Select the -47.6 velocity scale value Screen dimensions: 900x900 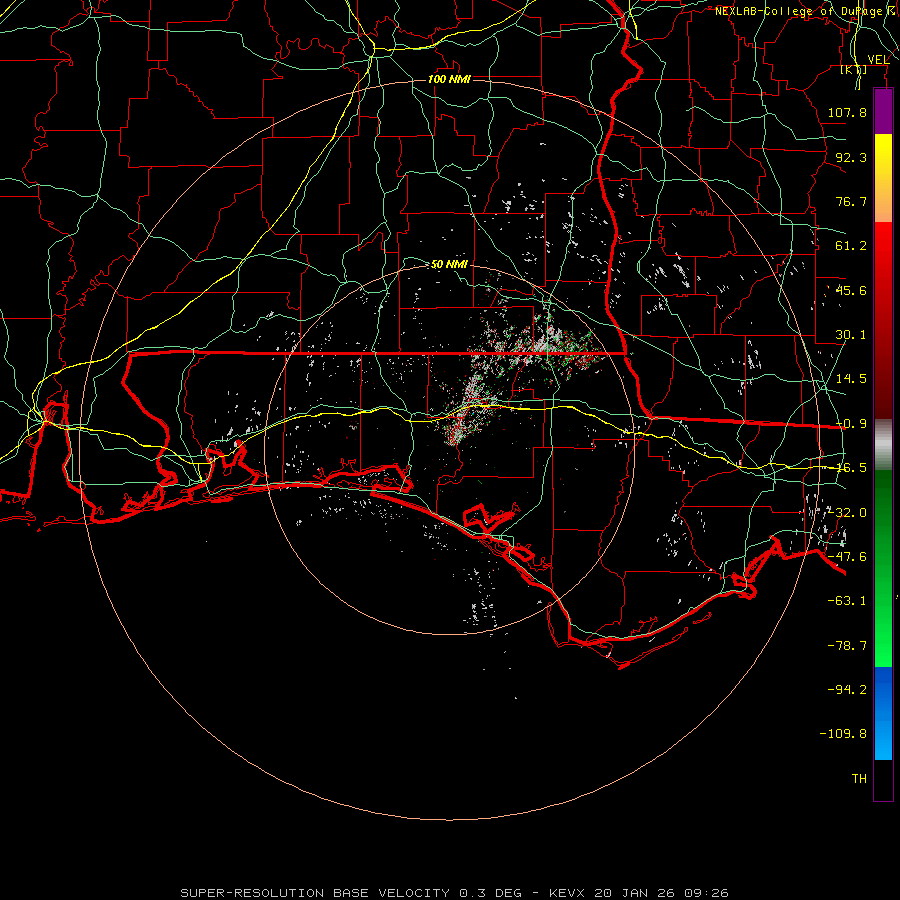pos(847,557)
